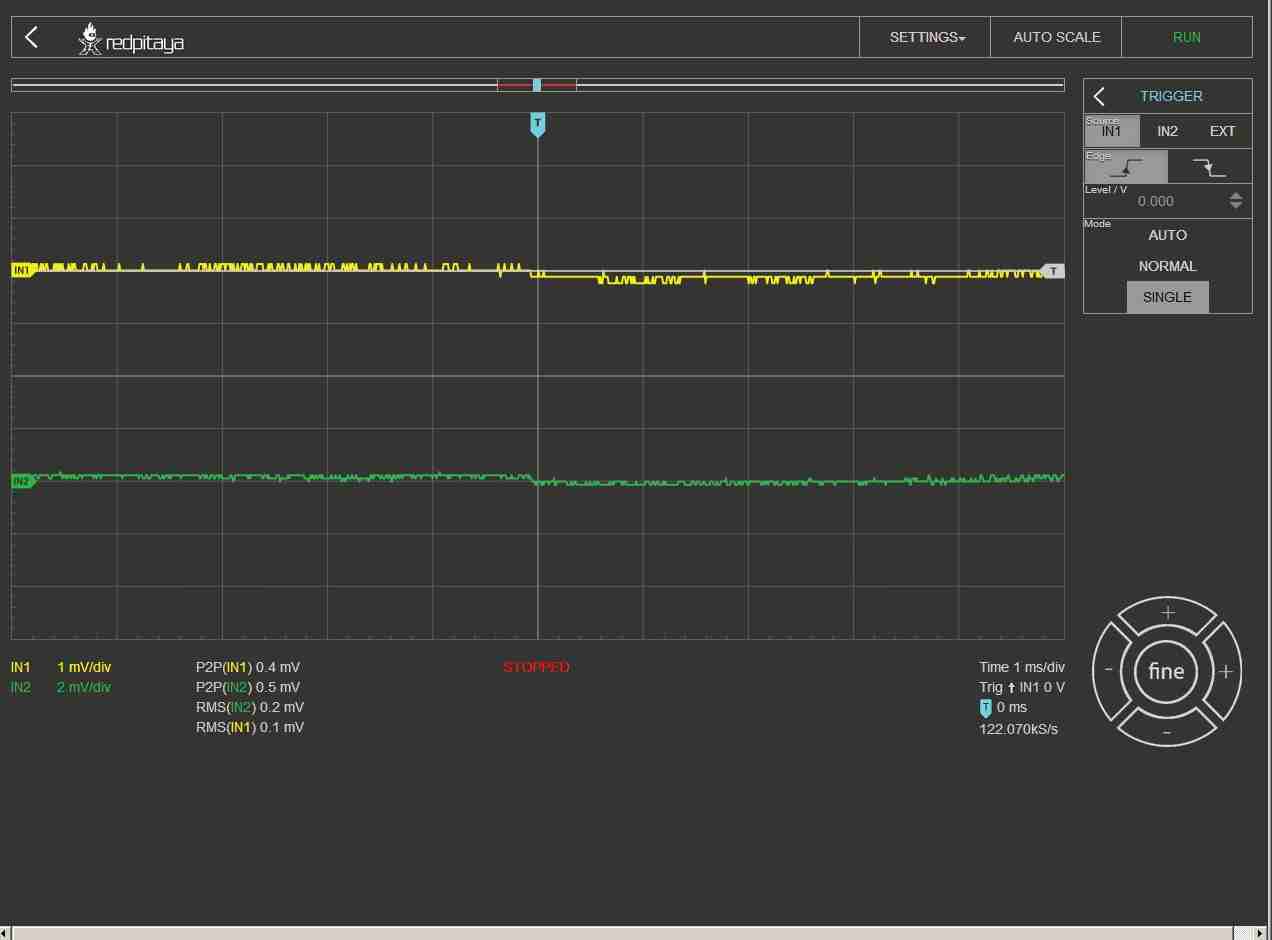Click the back arrow in top header
The height and width of the screenshot is (940, 1272).
32,37
